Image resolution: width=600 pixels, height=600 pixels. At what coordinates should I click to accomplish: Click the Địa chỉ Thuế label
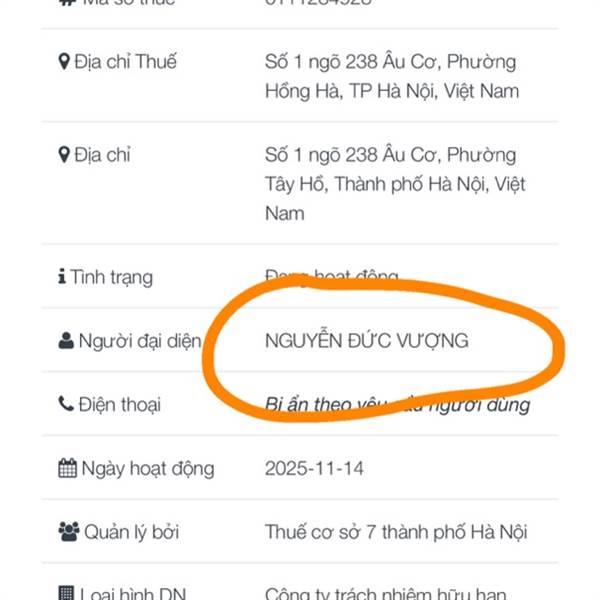point(125,62)
